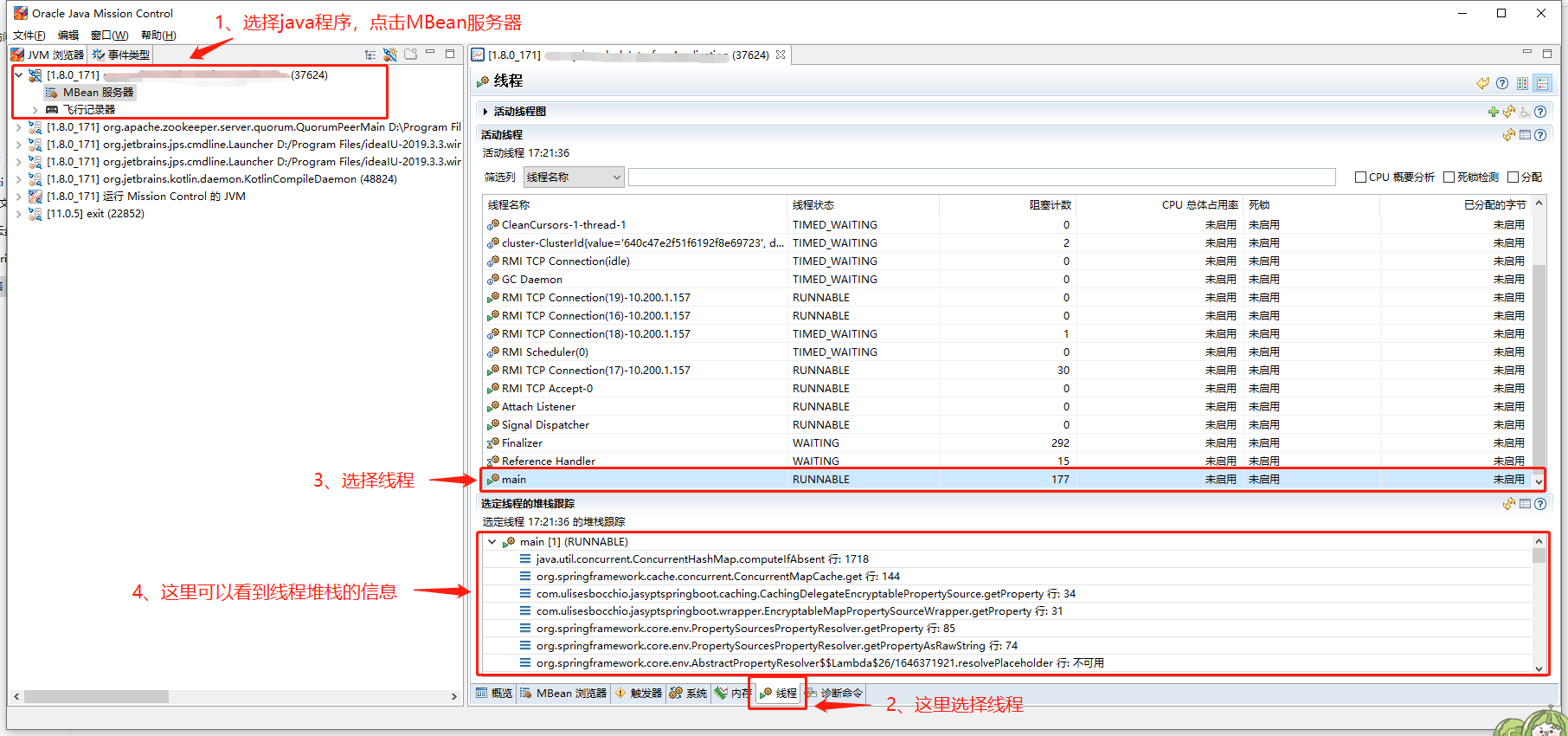The width and height of the screenshot is (1568, 736).
Task: Open the 窗口(W) menu
Action: tap(109, 36)
